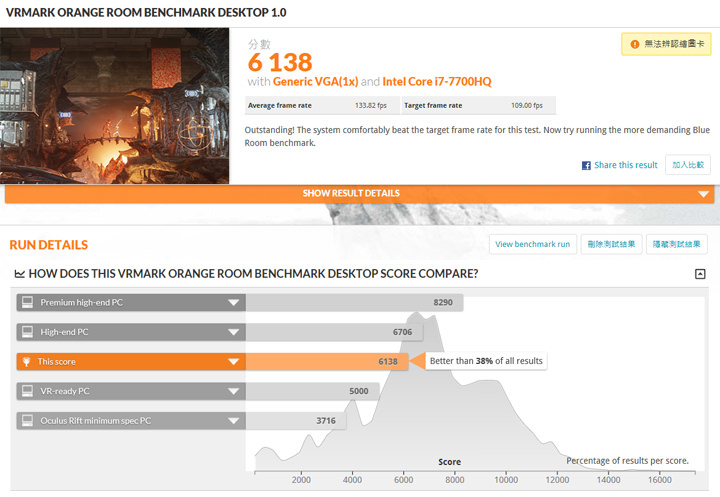The height and width of the screenshot is (497, 720).
Task: Click the monitor icon beside Oculus Rift minimum spec PC
Action: point(28,422)
